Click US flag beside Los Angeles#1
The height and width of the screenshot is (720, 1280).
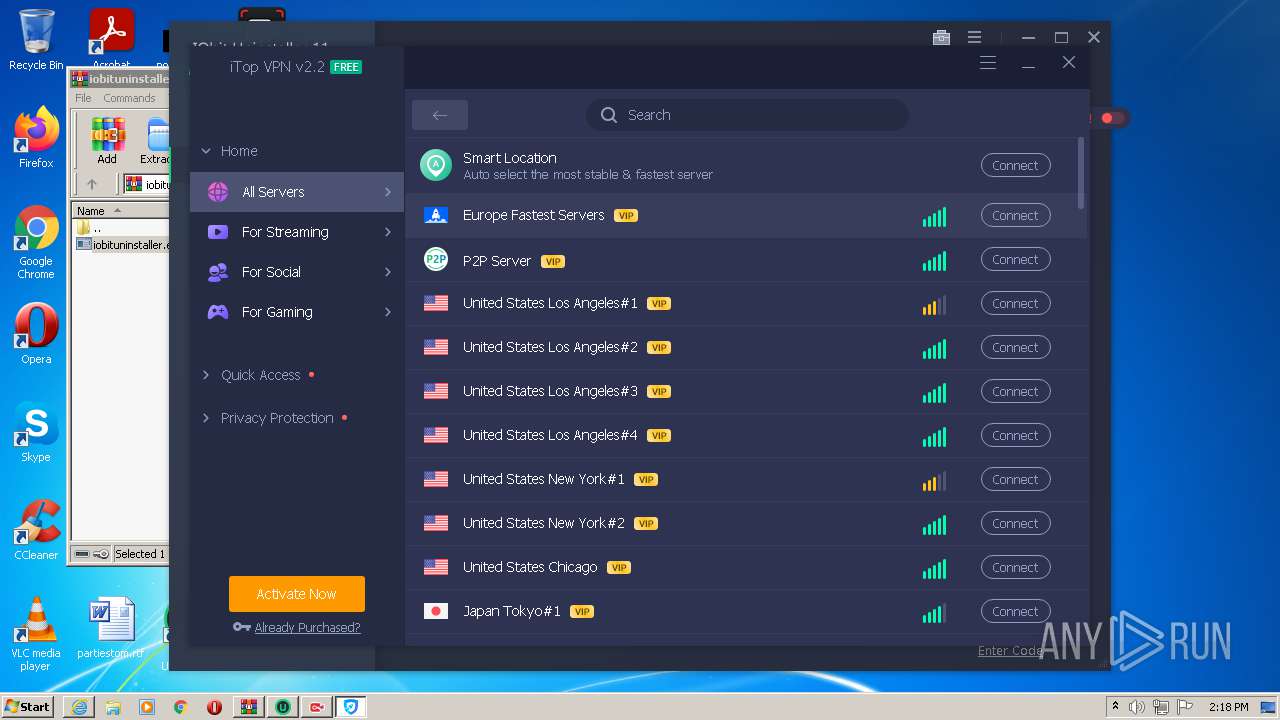tap(436, 303)
